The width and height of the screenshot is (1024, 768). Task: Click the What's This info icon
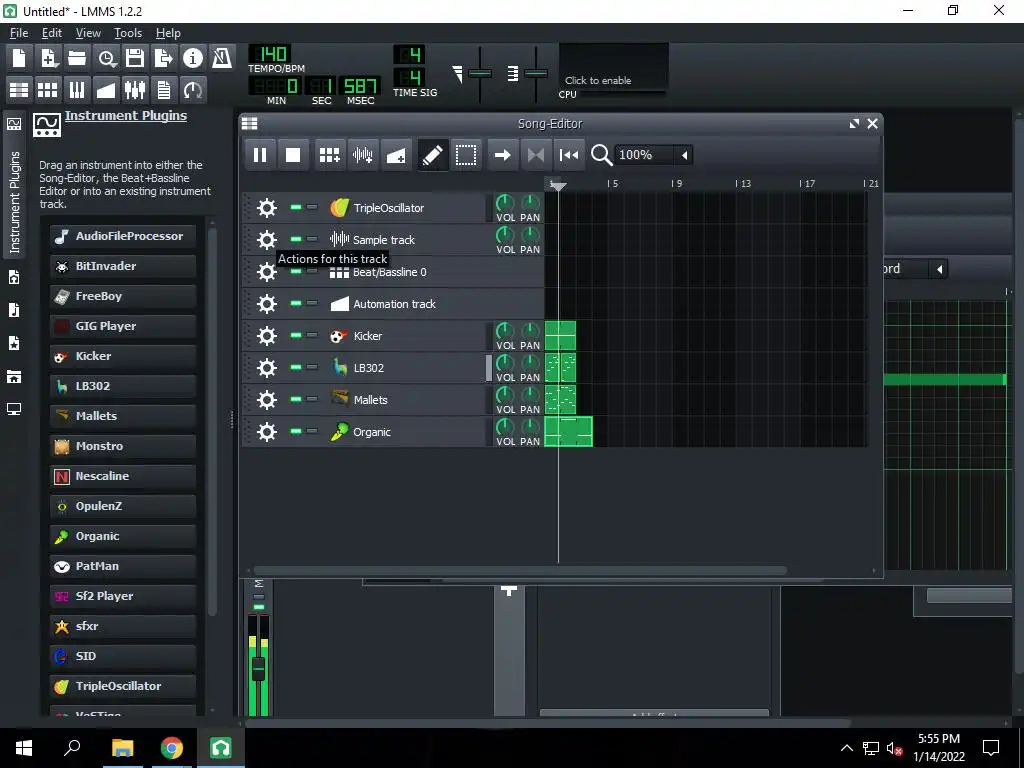(x=193, y=58)
